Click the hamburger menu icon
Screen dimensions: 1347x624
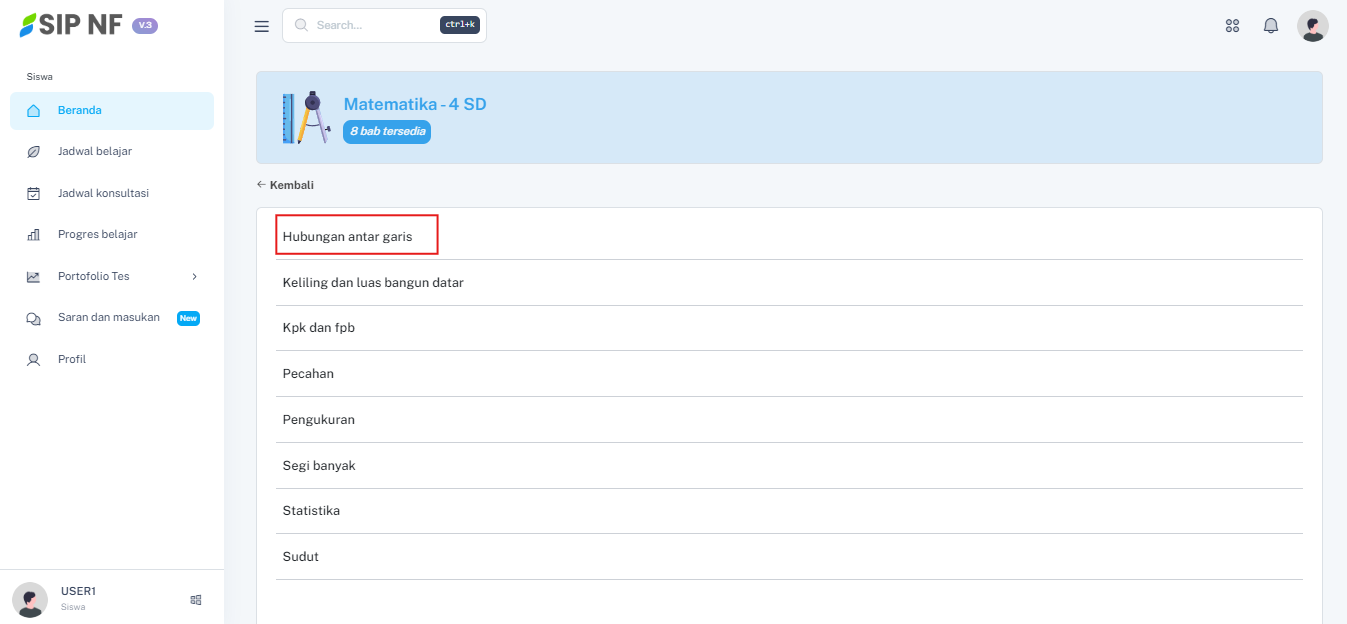(262, 26)
